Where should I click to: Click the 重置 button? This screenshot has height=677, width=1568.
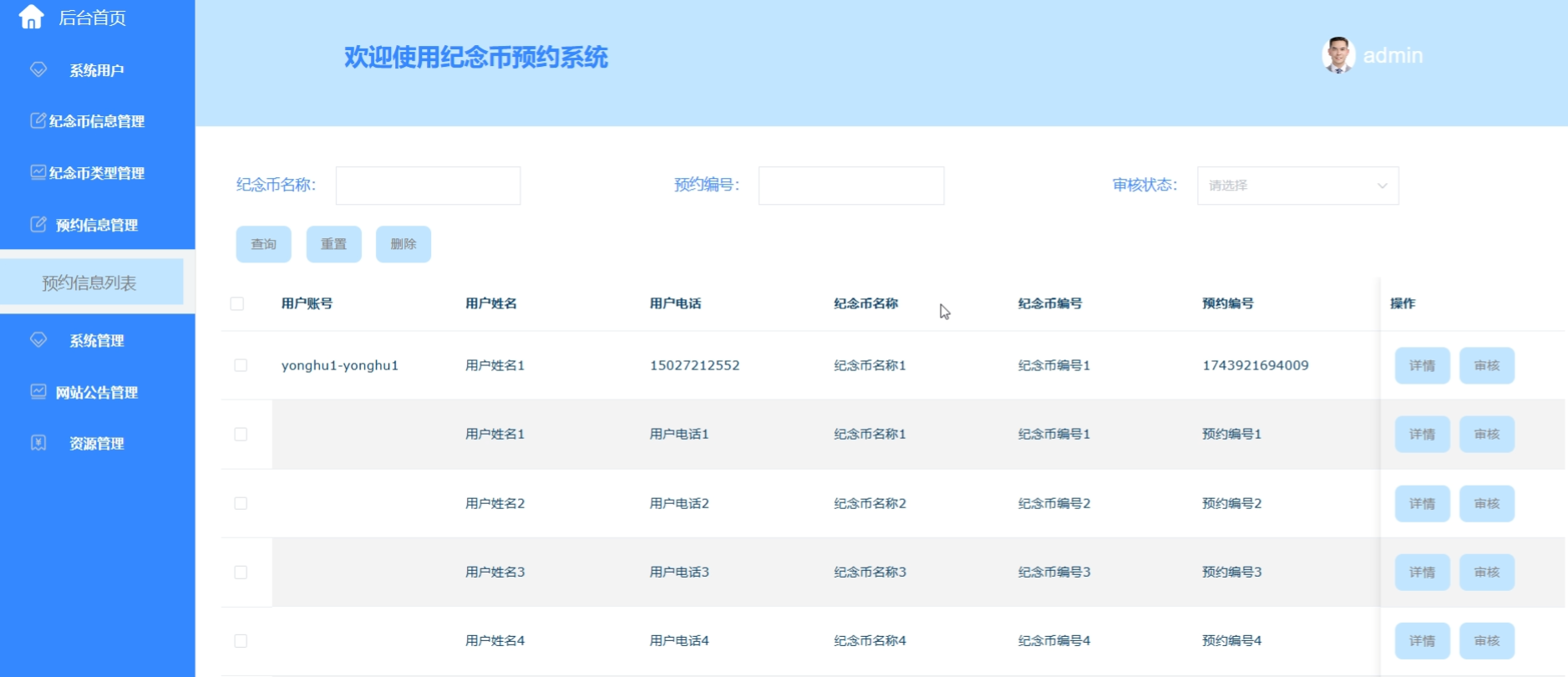333,244
